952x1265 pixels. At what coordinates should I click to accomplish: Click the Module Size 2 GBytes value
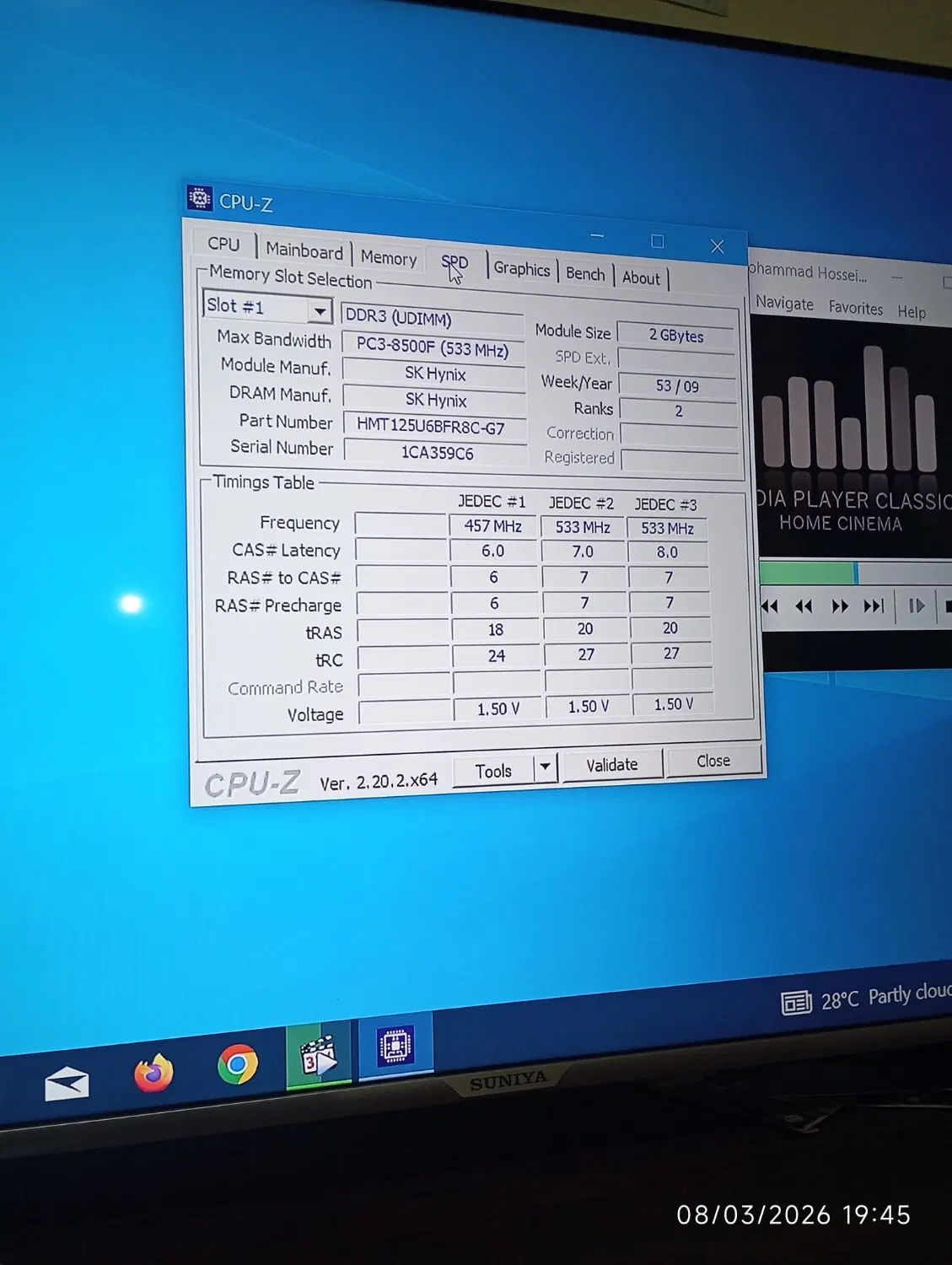[x=677, y=336]
